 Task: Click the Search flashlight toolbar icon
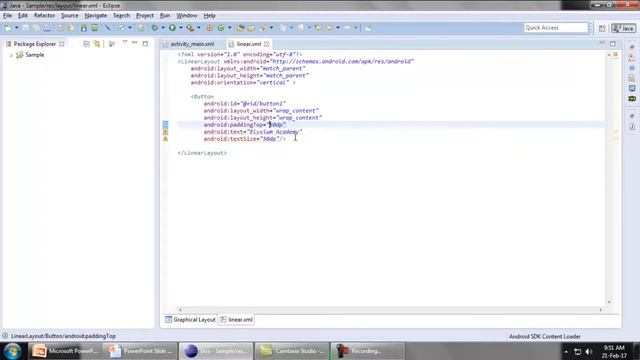click(x=263, y=28)
